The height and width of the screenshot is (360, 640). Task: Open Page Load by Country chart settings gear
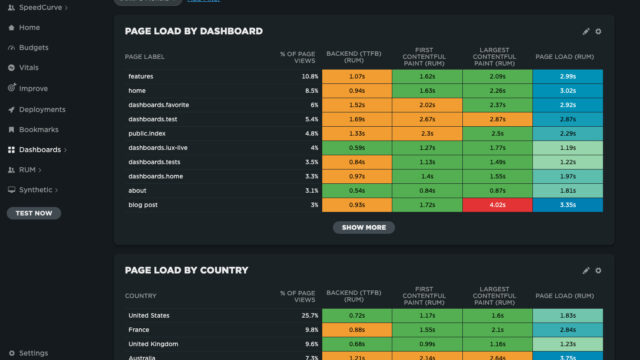tap(598, 271)
